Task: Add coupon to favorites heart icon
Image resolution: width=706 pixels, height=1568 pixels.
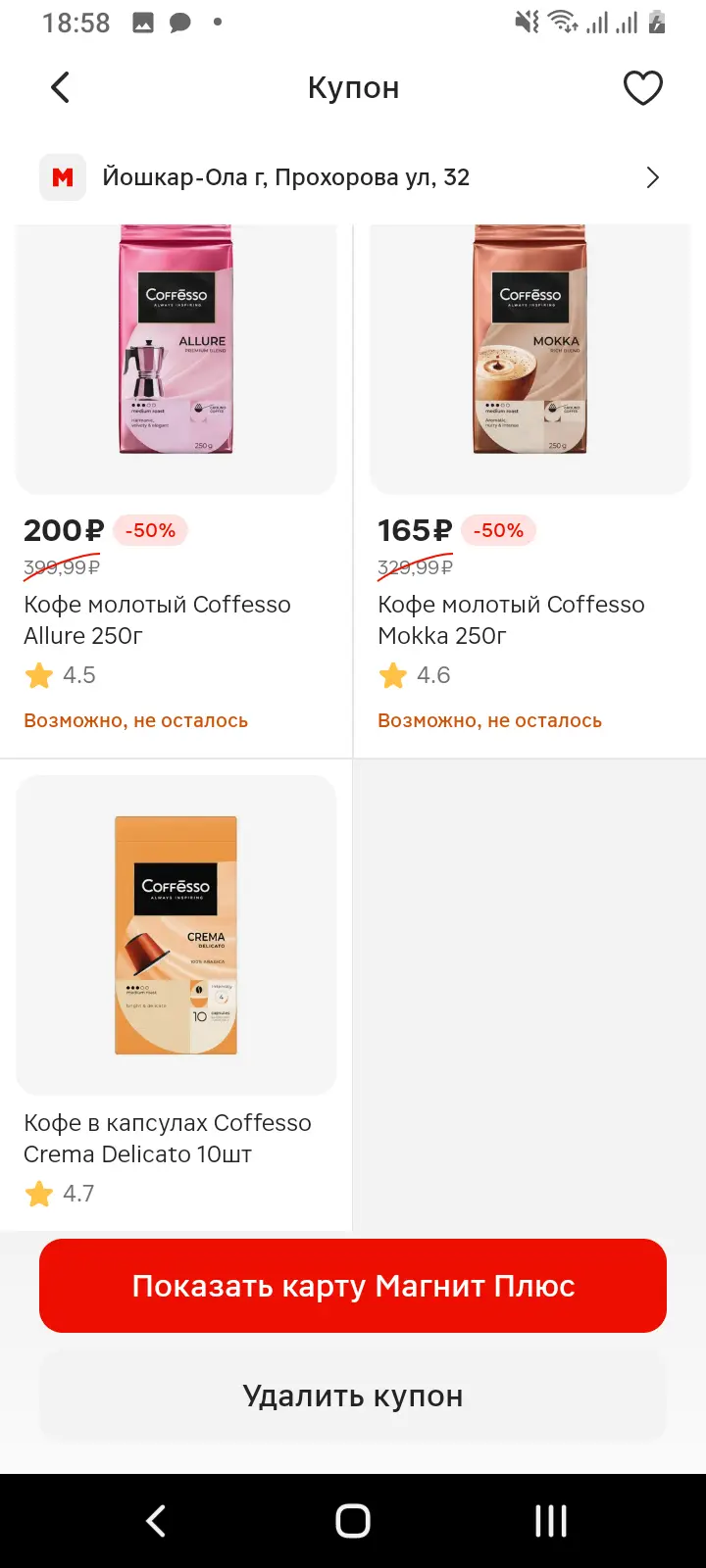Action: click(x=643, y=88)
